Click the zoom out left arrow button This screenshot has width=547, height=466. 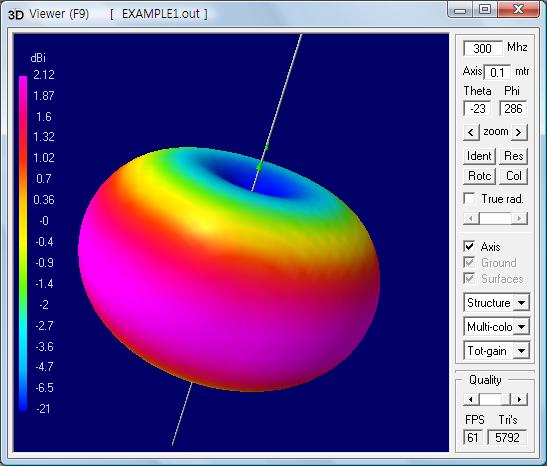pyautogui.click(x=471, y=133)
